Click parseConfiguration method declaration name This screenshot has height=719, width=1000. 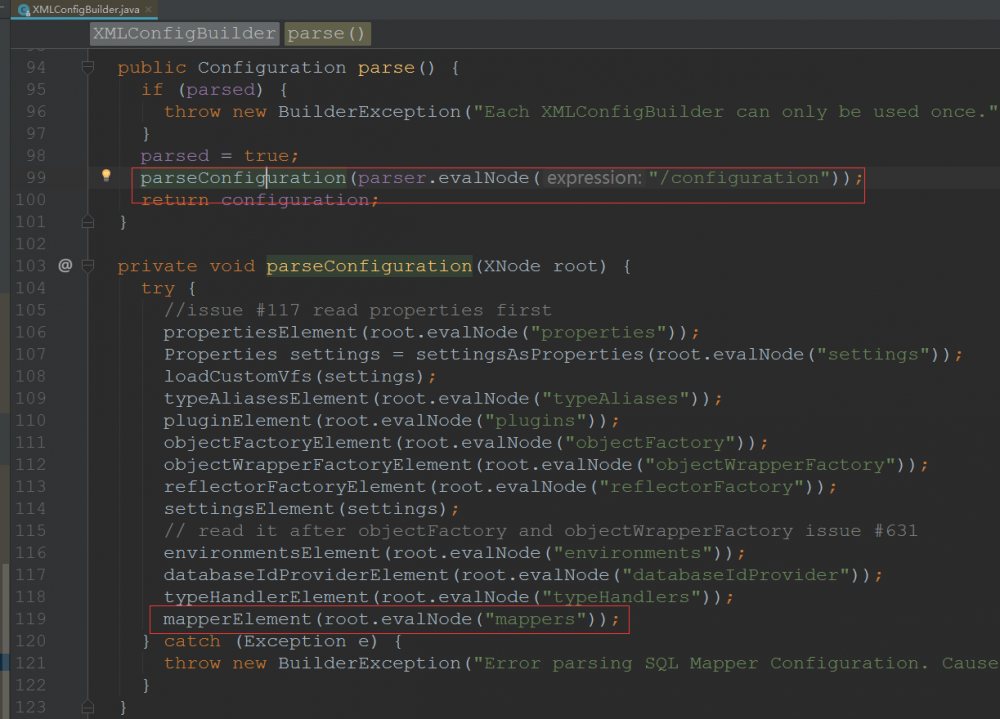[369, 266]
